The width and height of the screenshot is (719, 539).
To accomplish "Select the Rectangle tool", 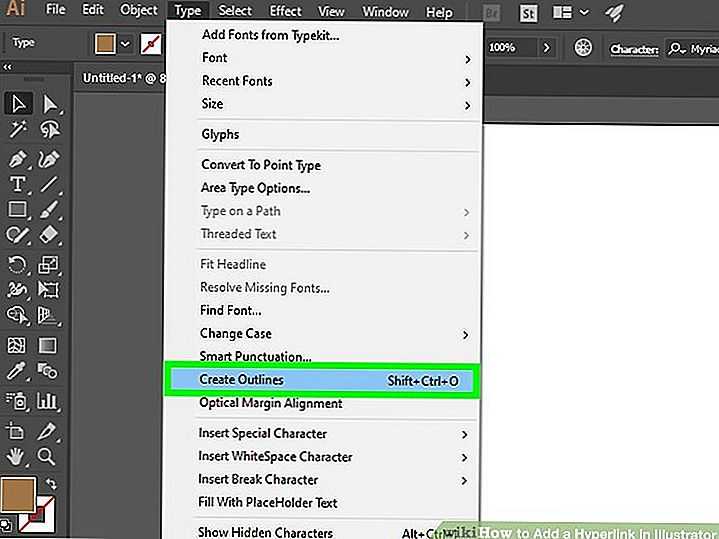I will [17, 210].
